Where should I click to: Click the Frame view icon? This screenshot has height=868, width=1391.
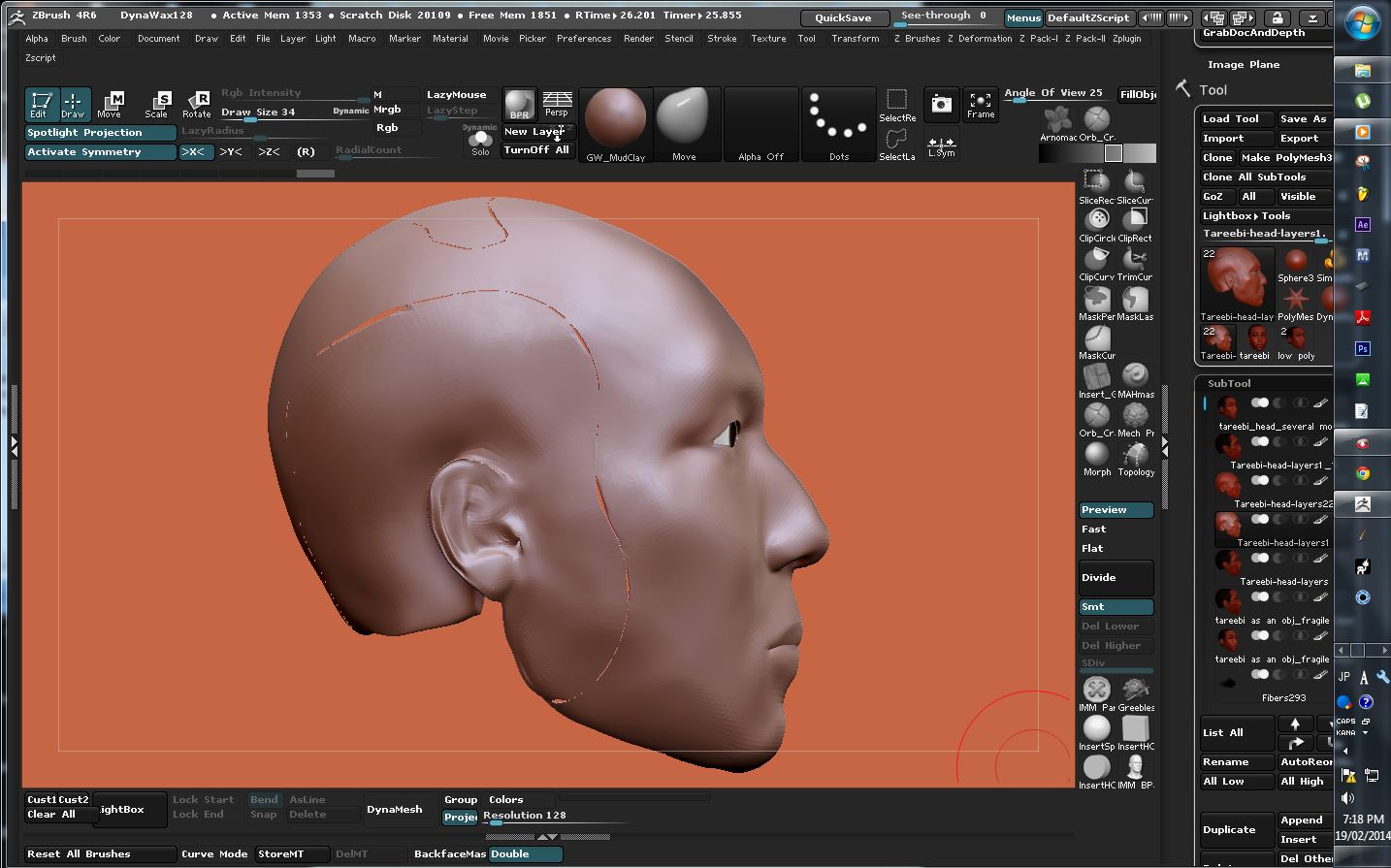coord(981,104)
